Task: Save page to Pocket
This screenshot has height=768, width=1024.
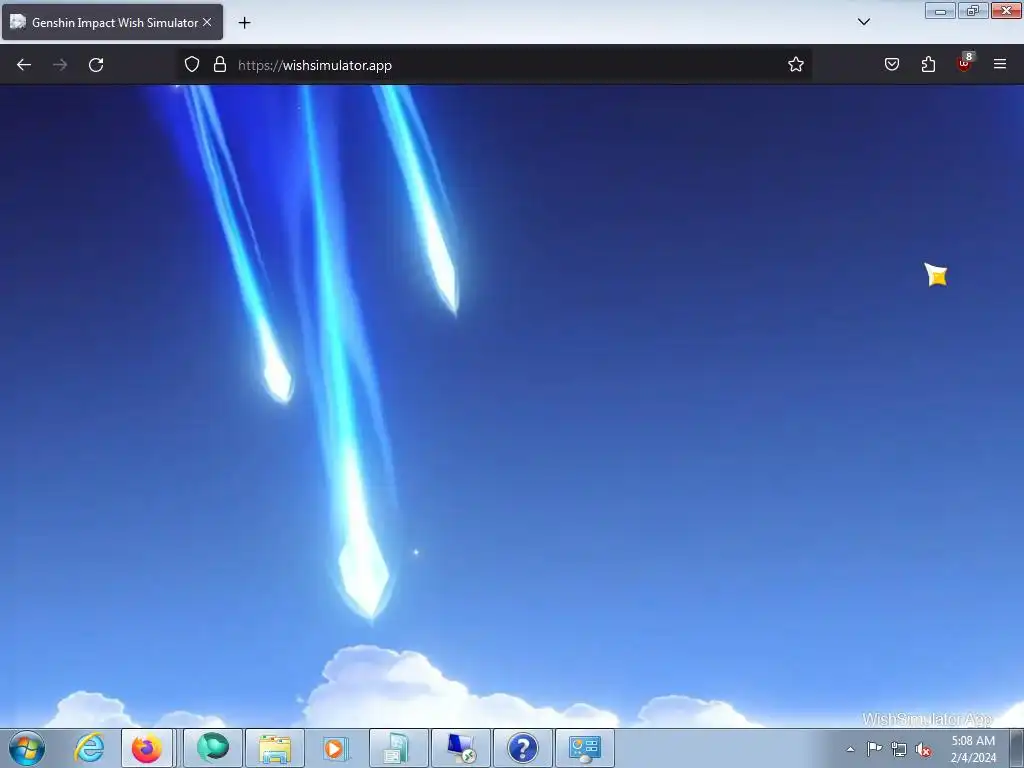Action: click(x=891, y=65)
